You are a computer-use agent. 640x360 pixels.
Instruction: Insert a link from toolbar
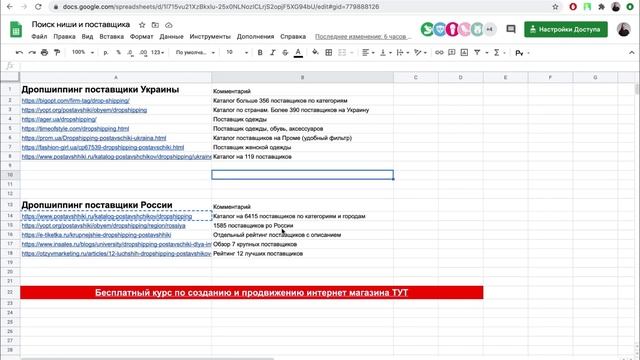click(439, 53)
